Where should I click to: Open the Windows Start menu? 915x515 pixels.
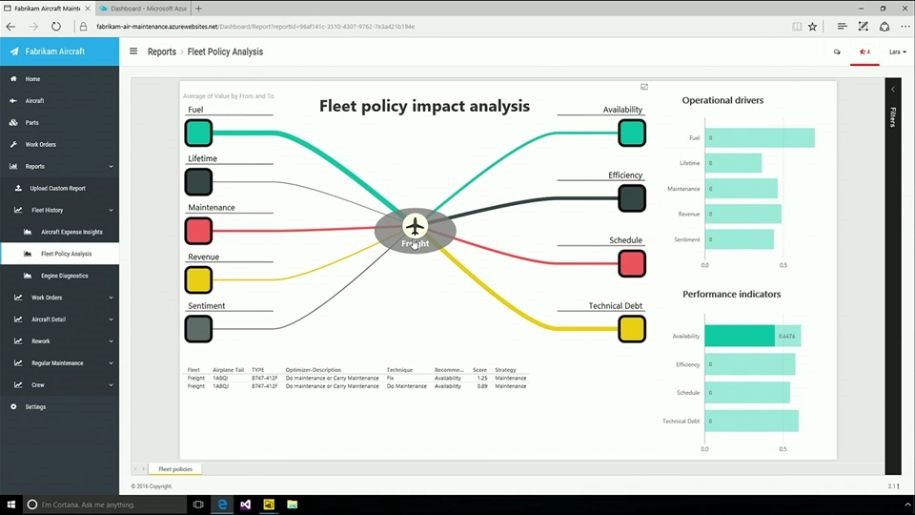11,505
